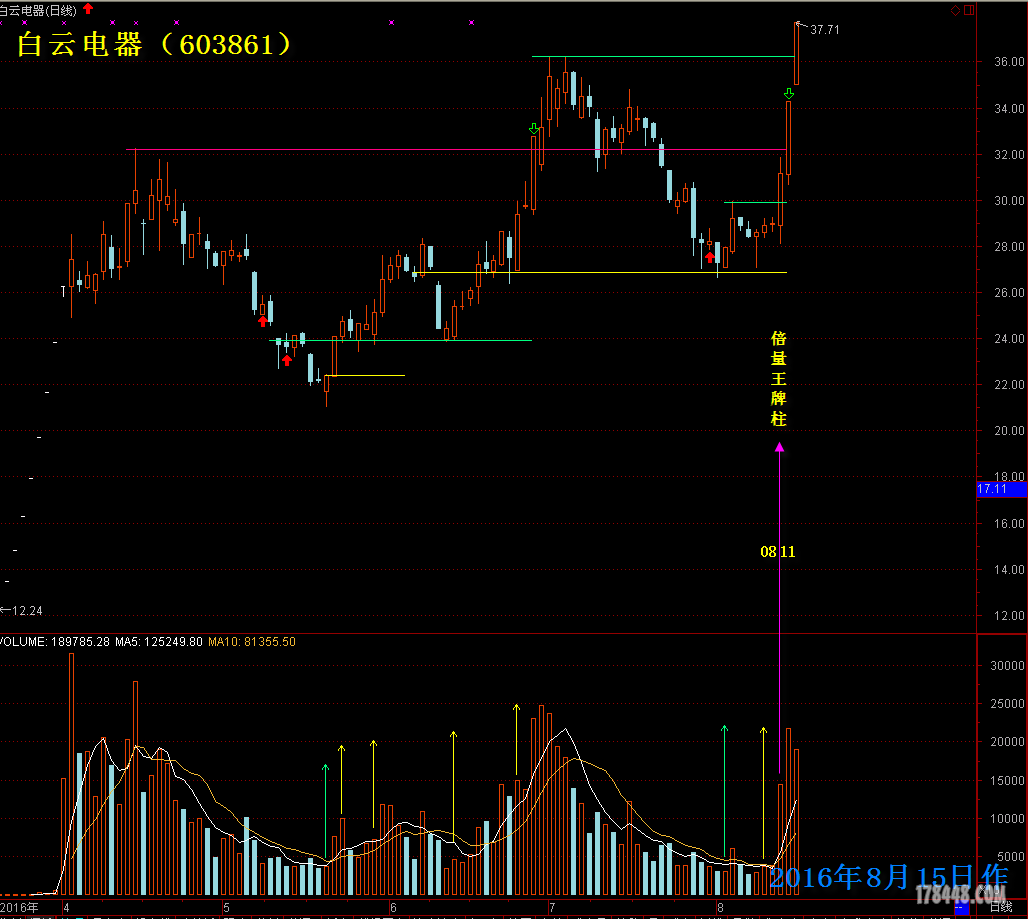This screenshot has height=919, width=1028.
Task: Click the green down arrow on July breakout candle
Action: pos(534,128)
